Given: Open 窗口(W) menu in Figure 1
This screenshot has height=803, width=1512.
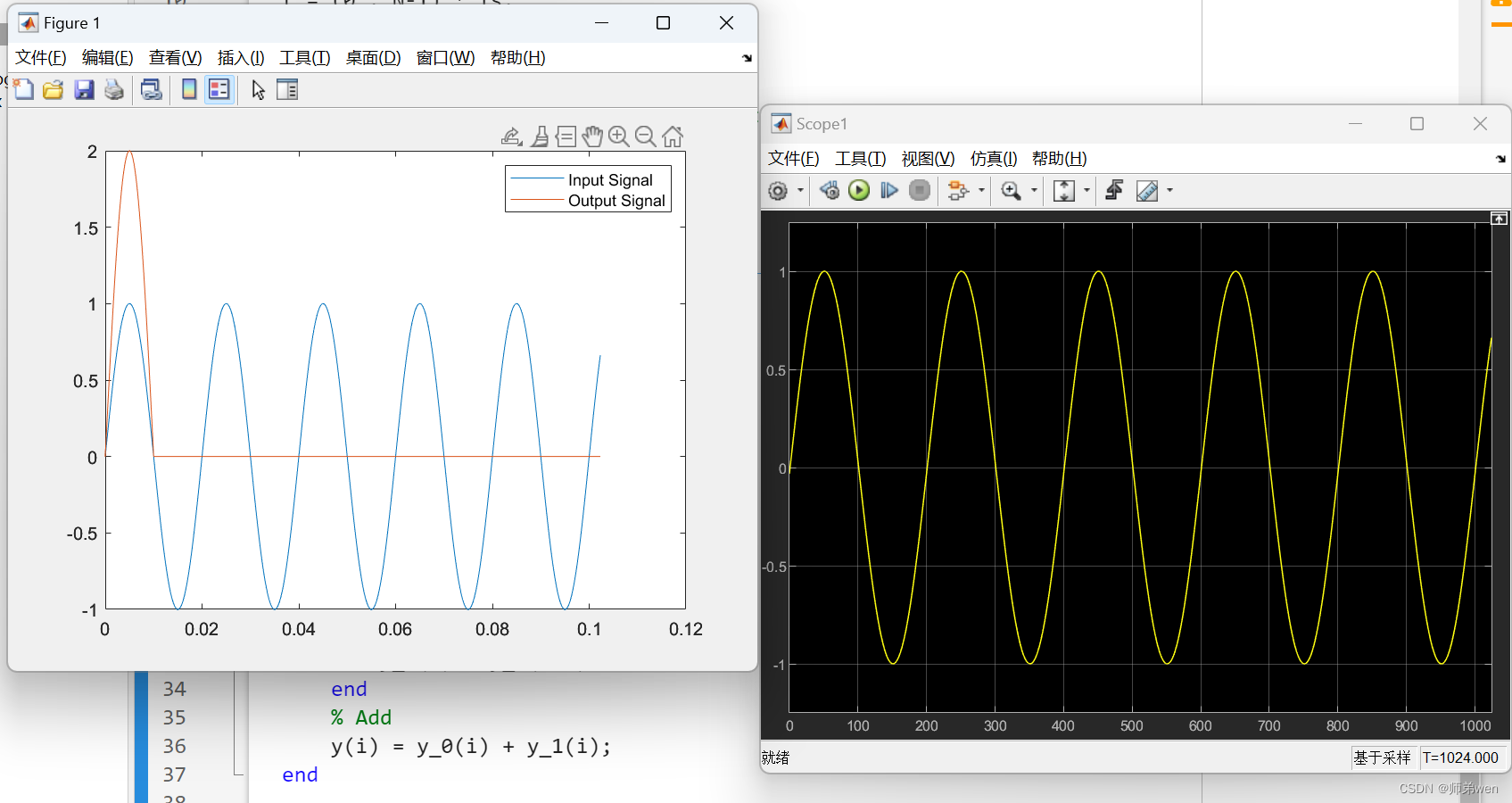Looking at the screenshot, I should pyautogui.click(x=446, y=58).
